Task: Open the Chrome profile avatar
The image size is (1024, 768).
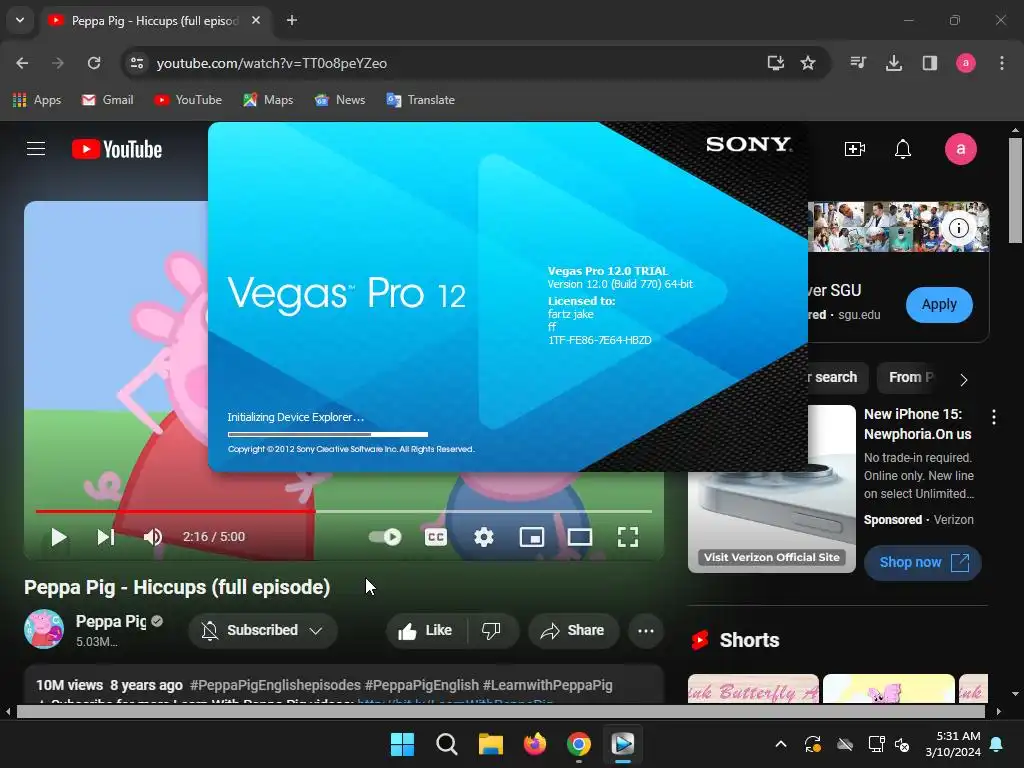Action: point(966,63)
